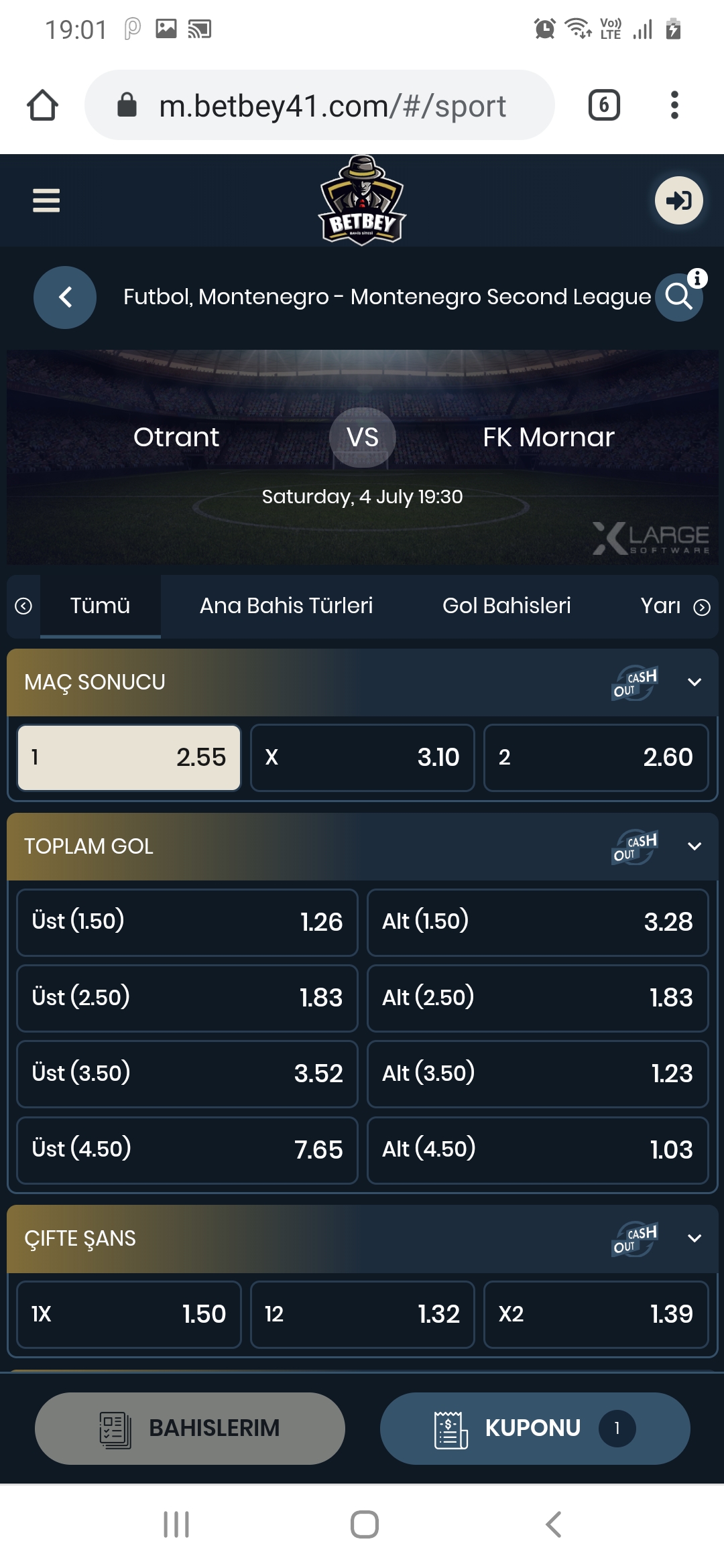Collapse the Çifte Şans section
724x1568 pixels.
click(x=695, y=1239)
